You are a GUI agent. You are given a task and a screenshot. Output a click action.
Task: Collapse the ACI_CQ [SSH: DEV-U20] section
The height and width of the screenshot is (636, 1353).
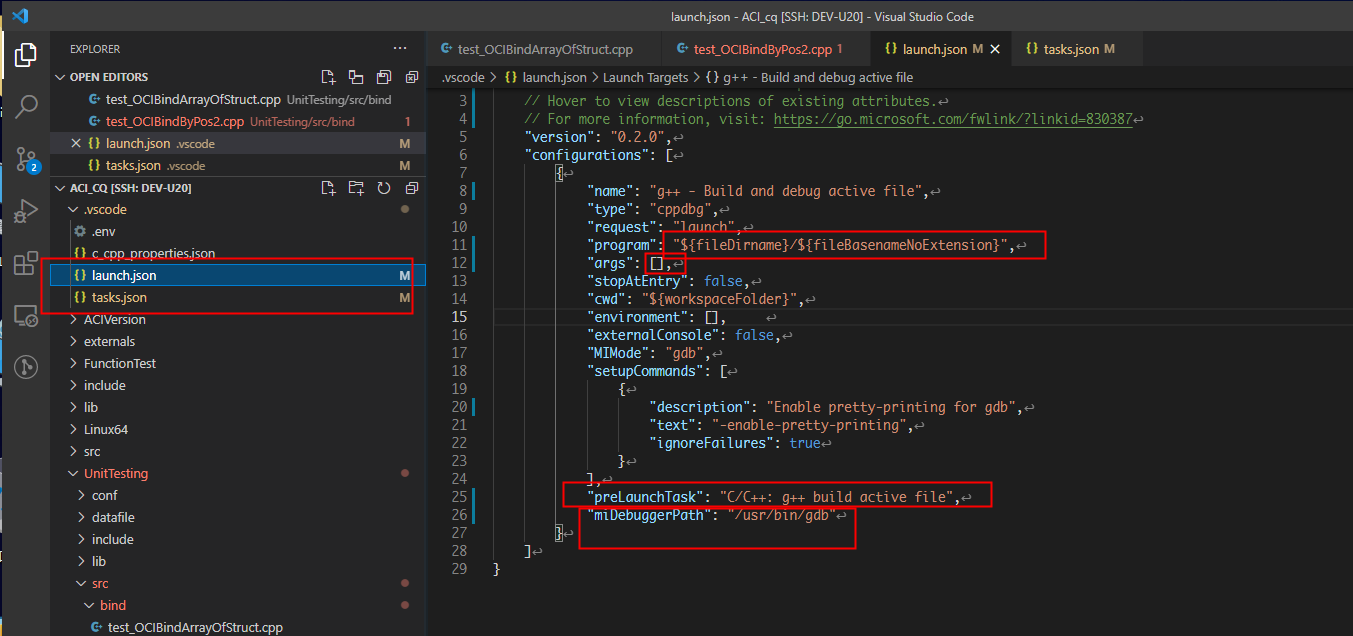(x=60, y=187)
